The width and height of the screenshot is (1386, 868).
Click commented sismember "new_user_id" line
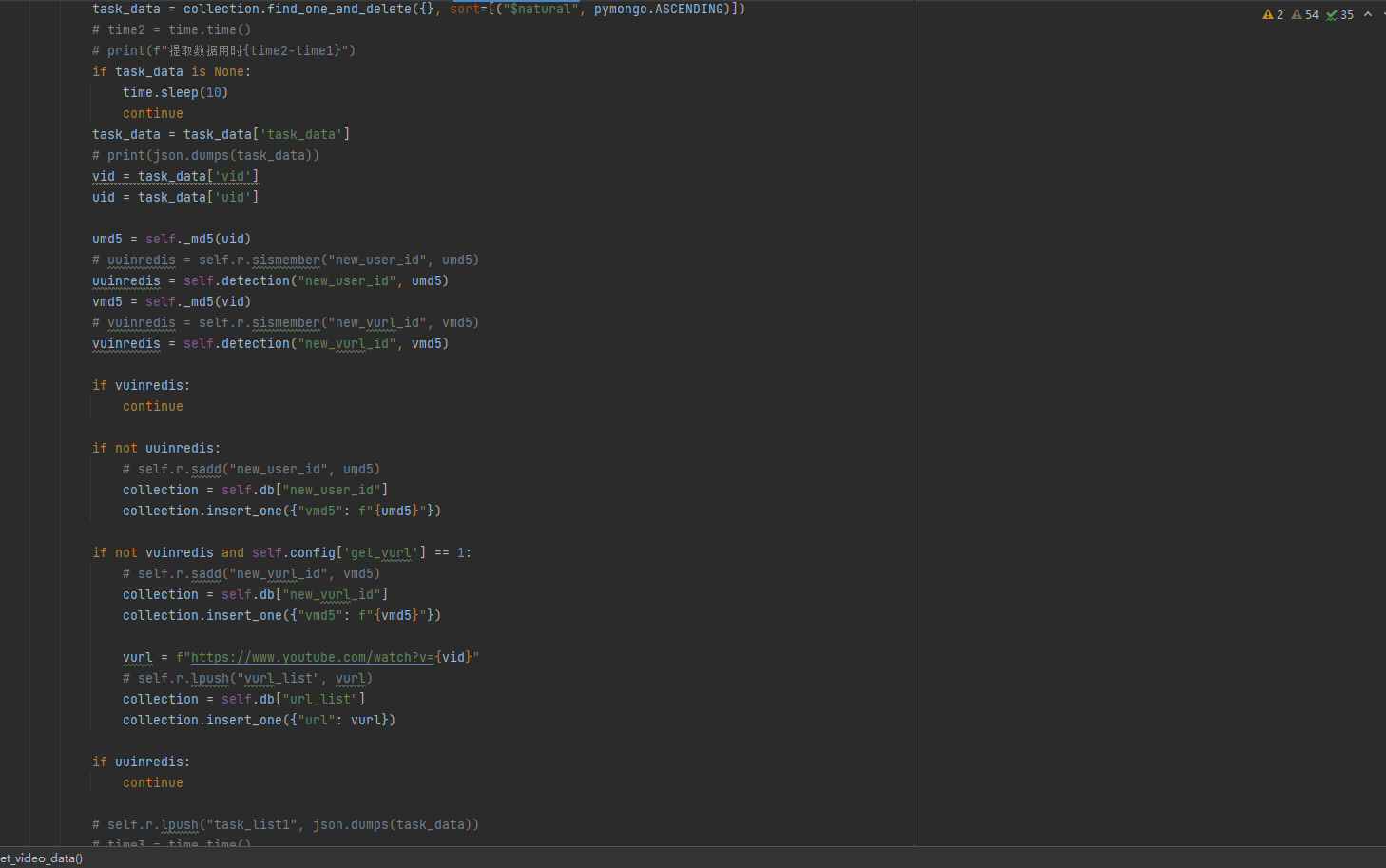(x=285, y=260)
